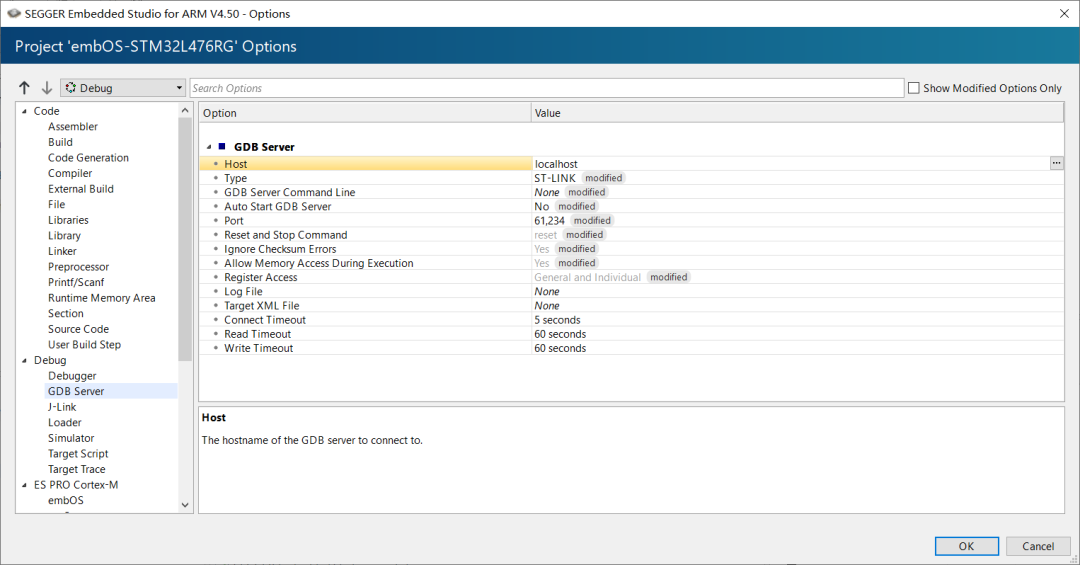Select Reset and Stop Command row
Screen dimensions: 1080x565
point(632,235)
